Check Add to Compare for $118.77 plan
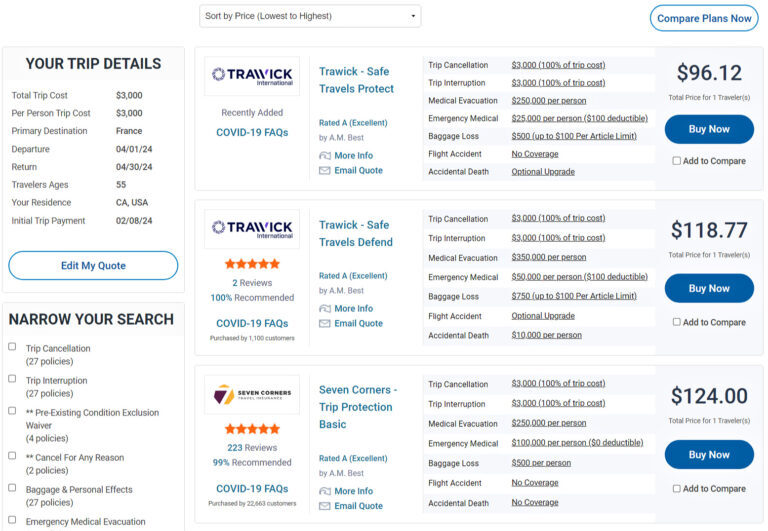This screenshot has height=531, width=768. pos(677,322)
